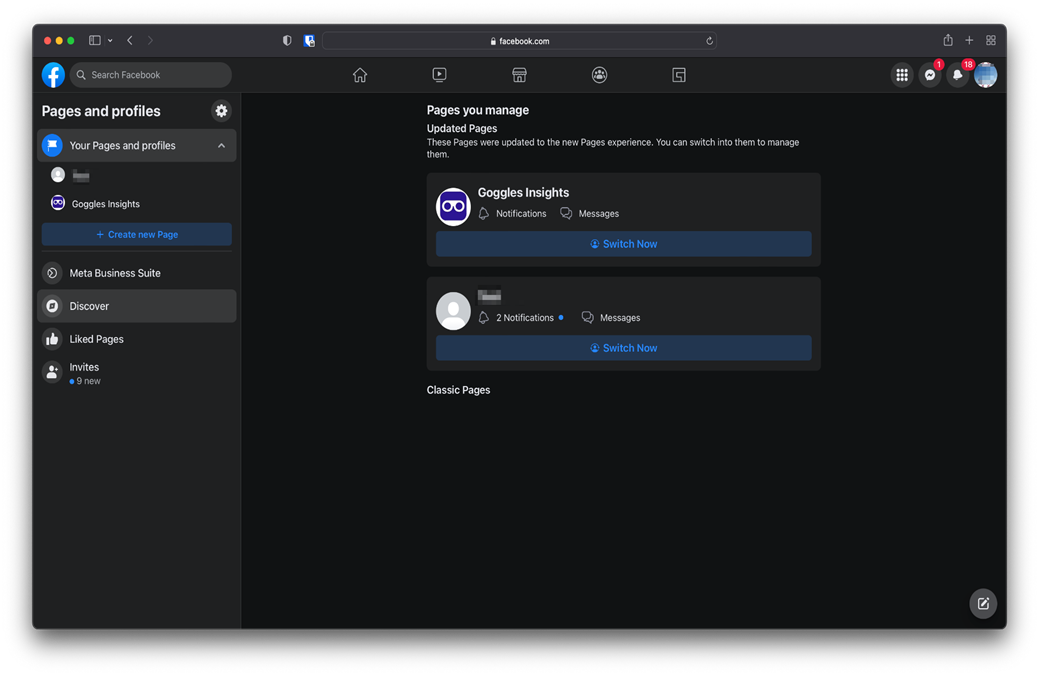Select Goggles Insights in sidebar list
The height and width of the screenshot is (676, 1039).
pos(105,204)
